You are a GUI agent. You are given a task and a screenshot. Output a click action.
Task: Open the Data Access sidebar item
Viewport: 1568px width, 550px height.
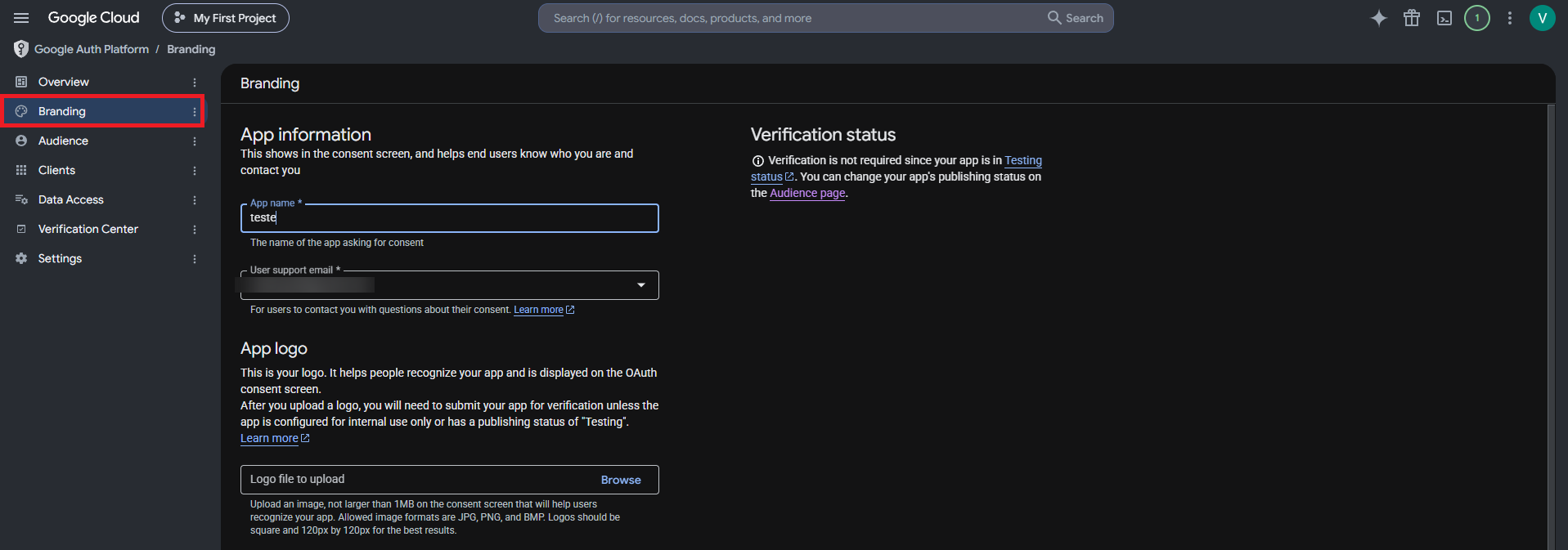(103, 199)
